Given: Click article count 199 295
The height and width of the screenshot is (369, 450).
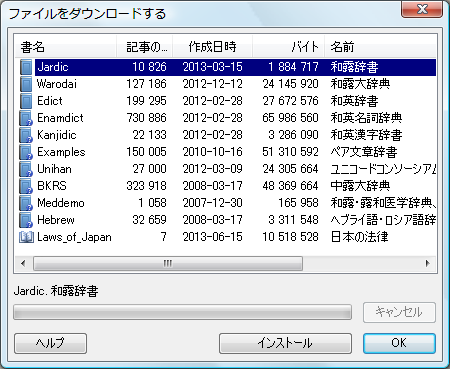Looking at the screenshot, I should (x=146, y=101).
